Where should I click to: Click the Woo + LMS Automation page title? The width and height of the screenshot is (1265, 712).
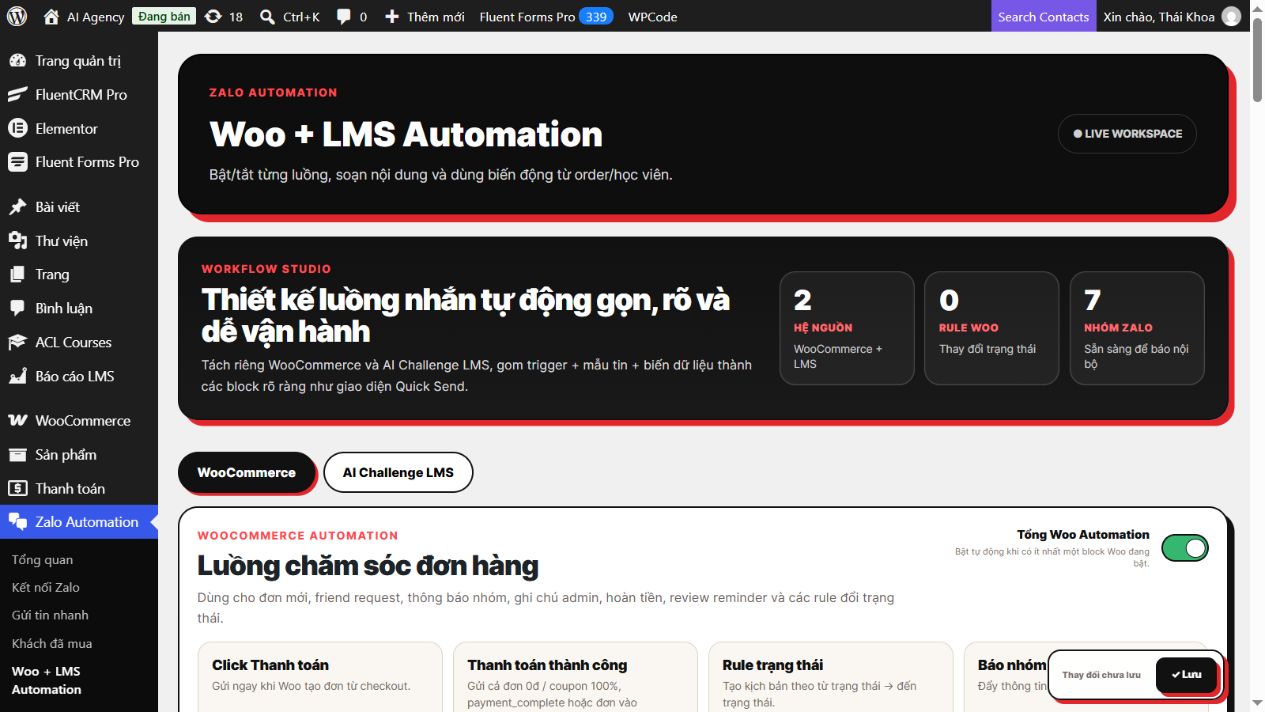click(406, 135)
